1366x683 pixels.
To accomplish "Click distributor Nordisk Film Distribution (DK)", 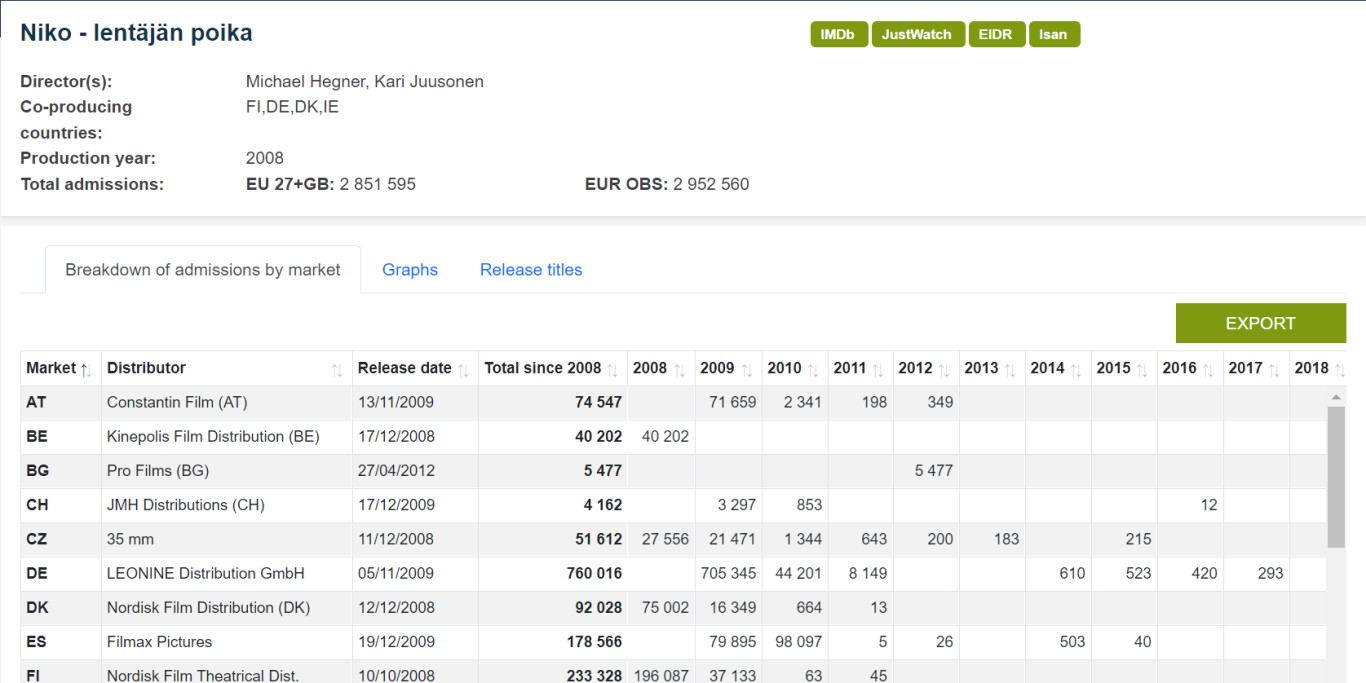I will click(x=209, y=607).
